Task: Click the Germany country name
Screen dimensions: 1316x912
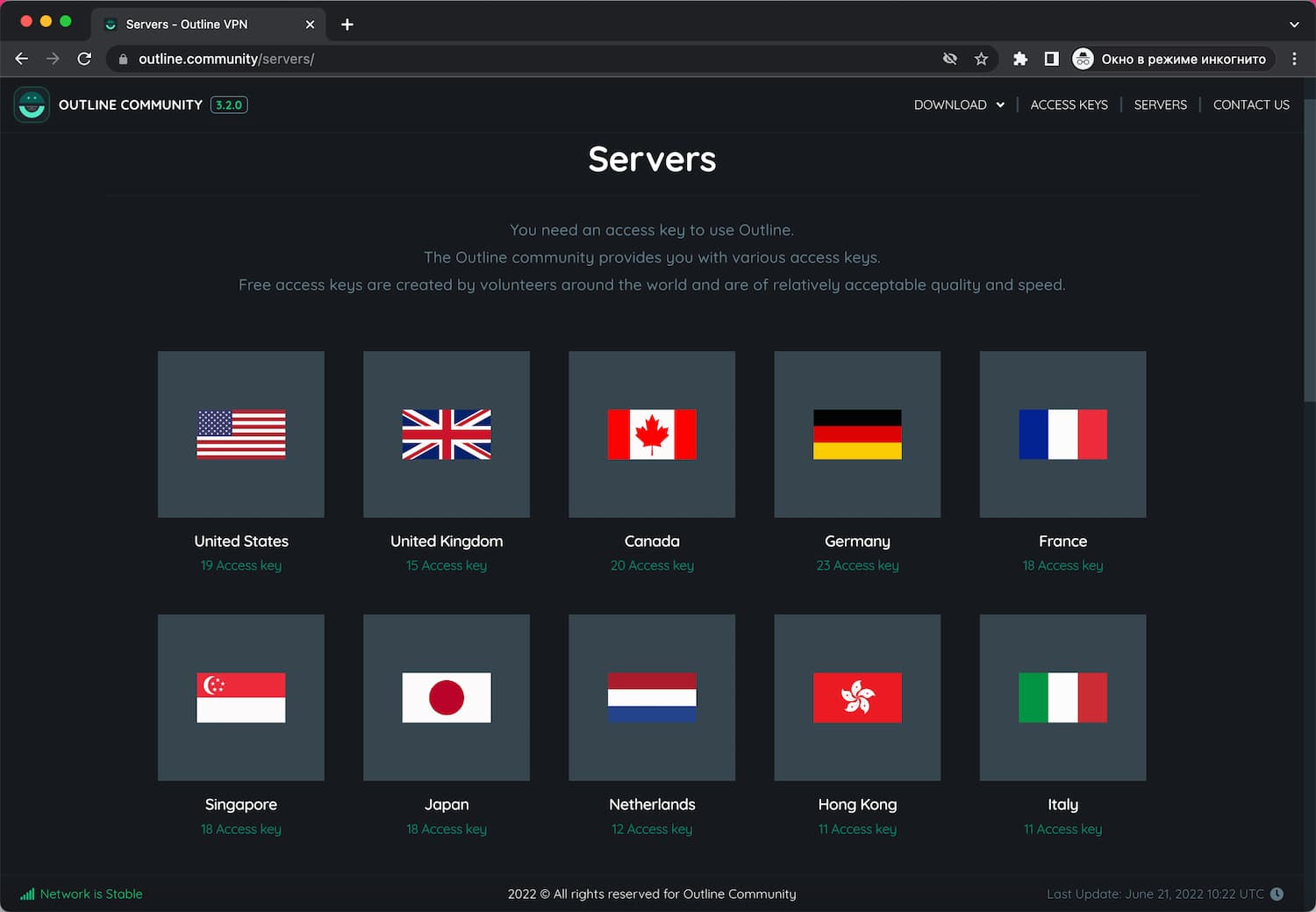Action: coord(857,542)
